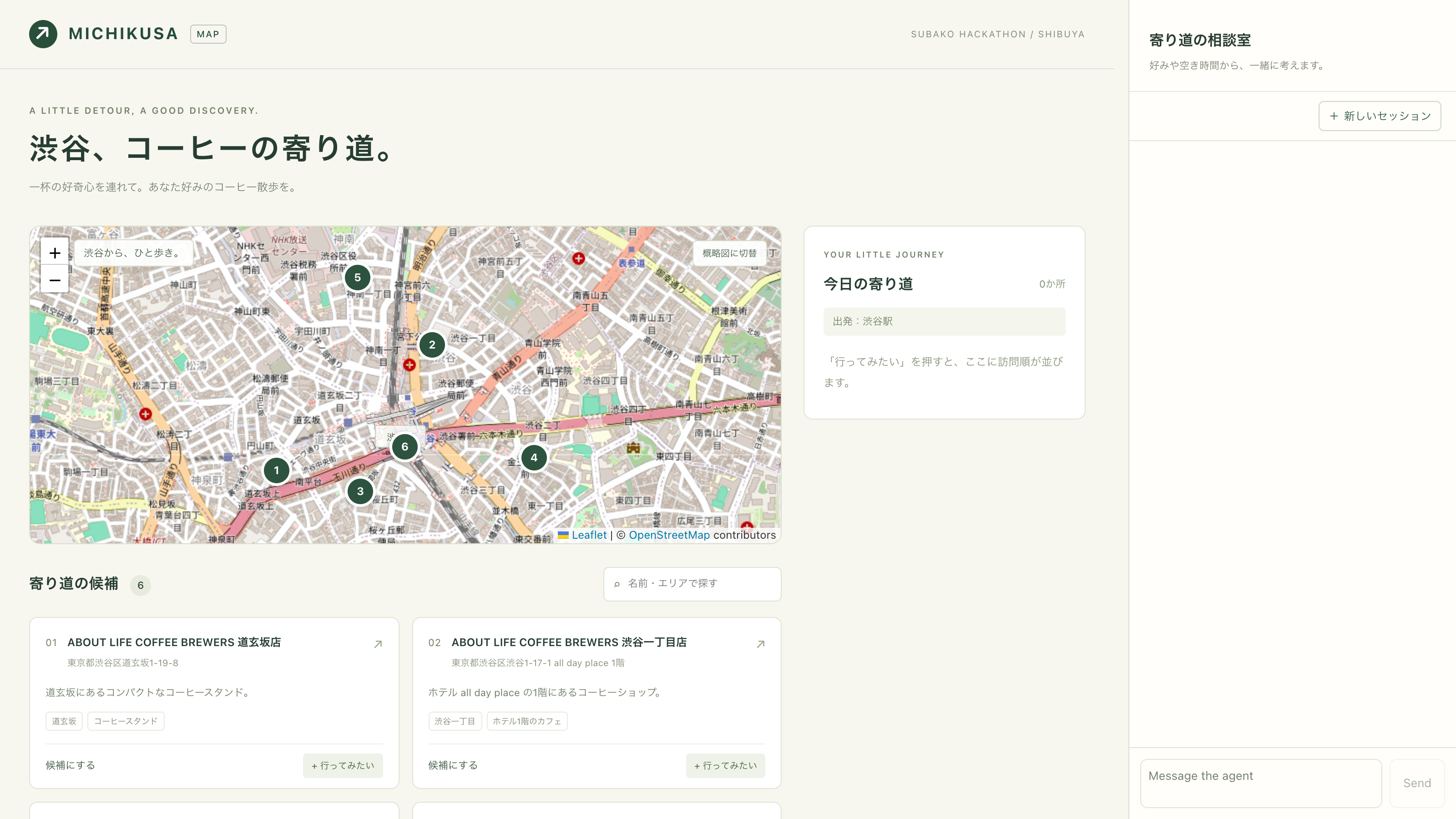
Task: Add 渋谷一丁目店 with 行ってみたい button
Action: 726,765
